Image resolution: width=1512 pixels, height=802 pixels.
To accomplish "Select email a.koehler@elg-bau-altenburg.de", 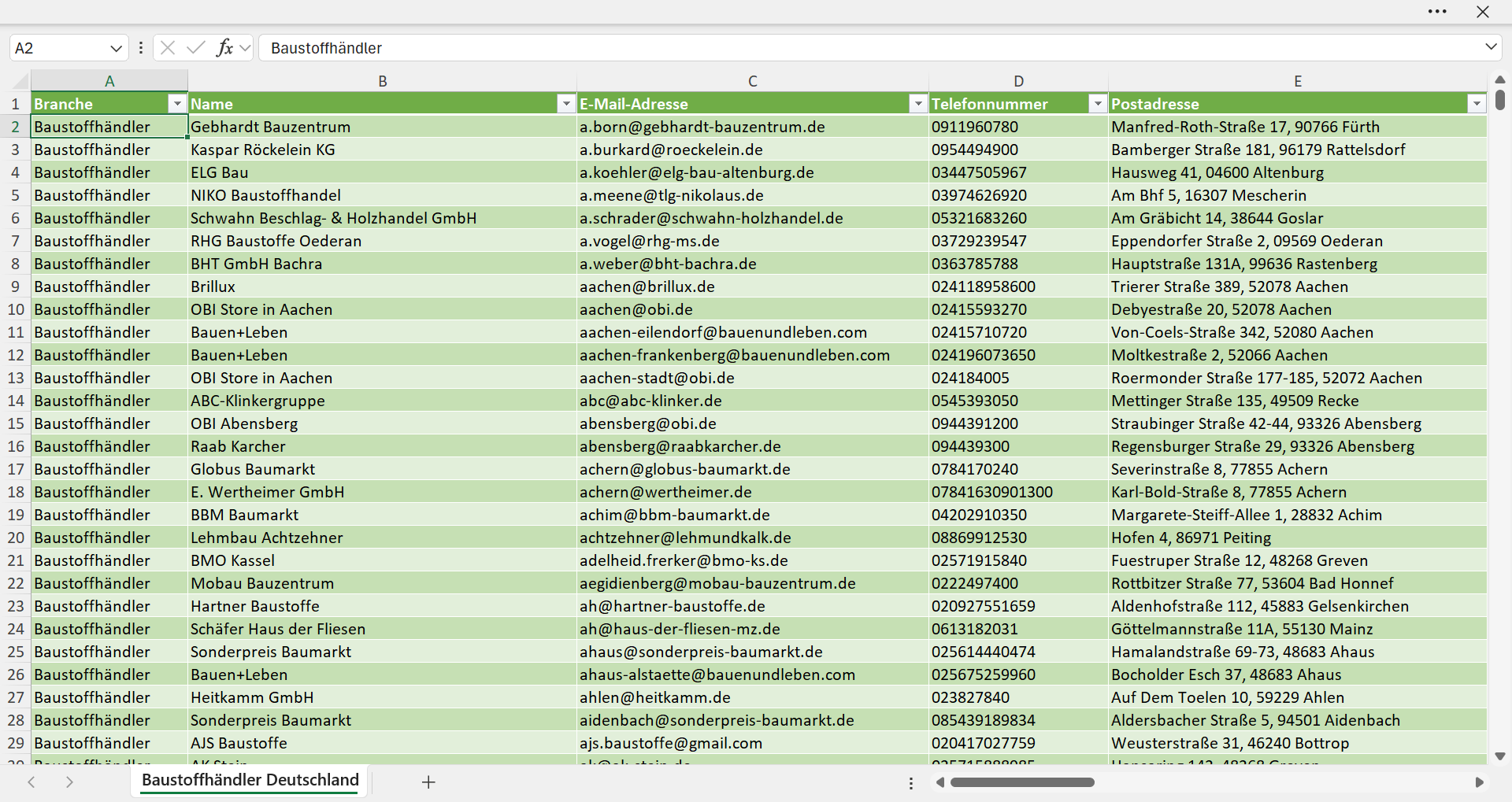I will [x=753, y=172].
